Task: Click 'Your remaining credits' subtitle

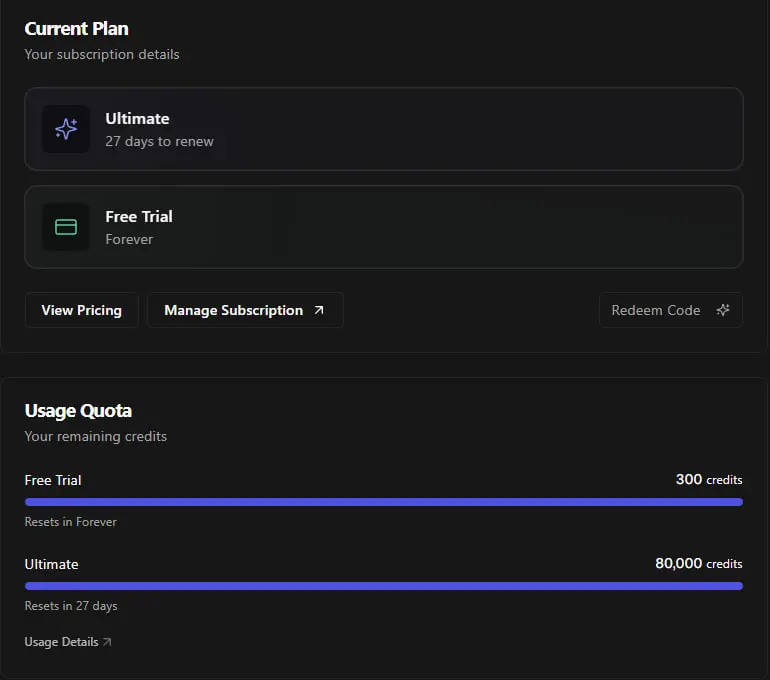Action: 96,436
